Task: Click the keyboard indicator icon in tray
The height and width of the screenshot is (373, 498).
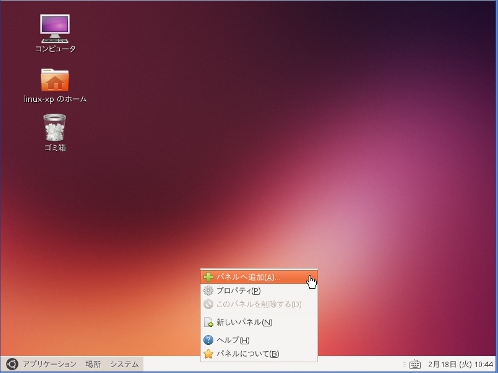Action: [x=415, y=364]
